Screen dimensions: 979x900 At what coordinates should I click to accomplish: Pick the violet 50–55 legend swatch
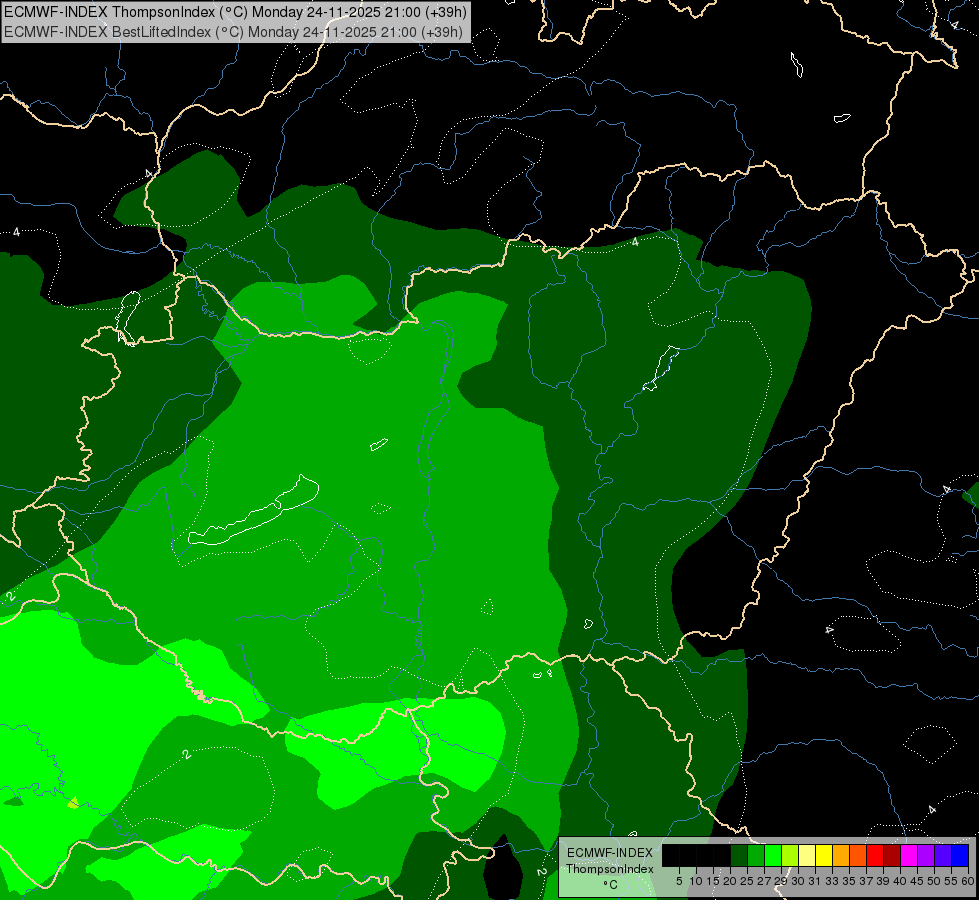tap(943, 855)
